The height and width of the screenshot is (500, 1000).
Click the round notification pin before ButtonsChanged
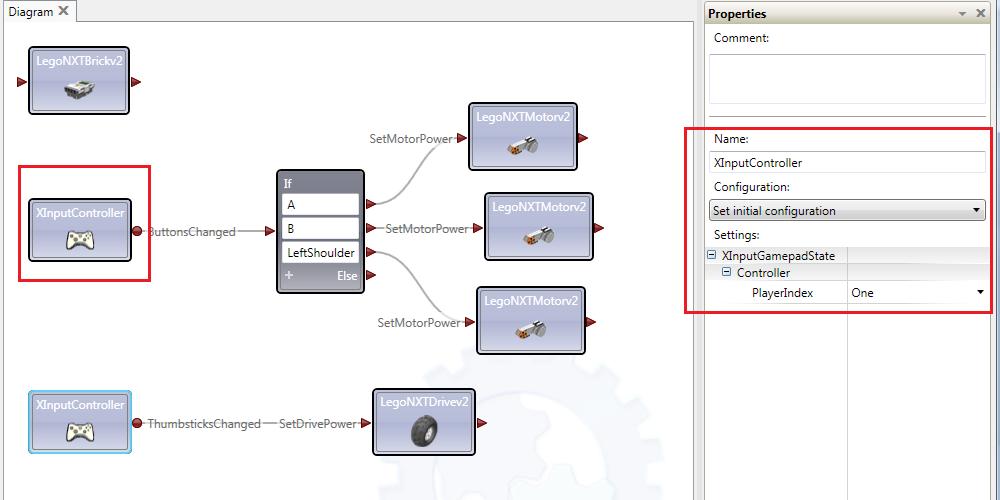pyautogui.click(x=137, y=231)
